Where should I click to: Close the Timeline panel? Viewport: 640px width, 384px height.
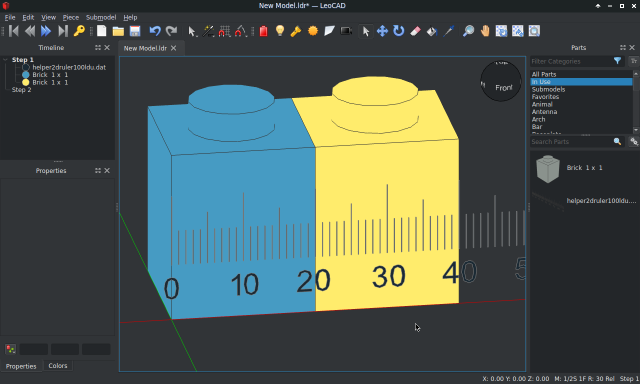(107, 48)
